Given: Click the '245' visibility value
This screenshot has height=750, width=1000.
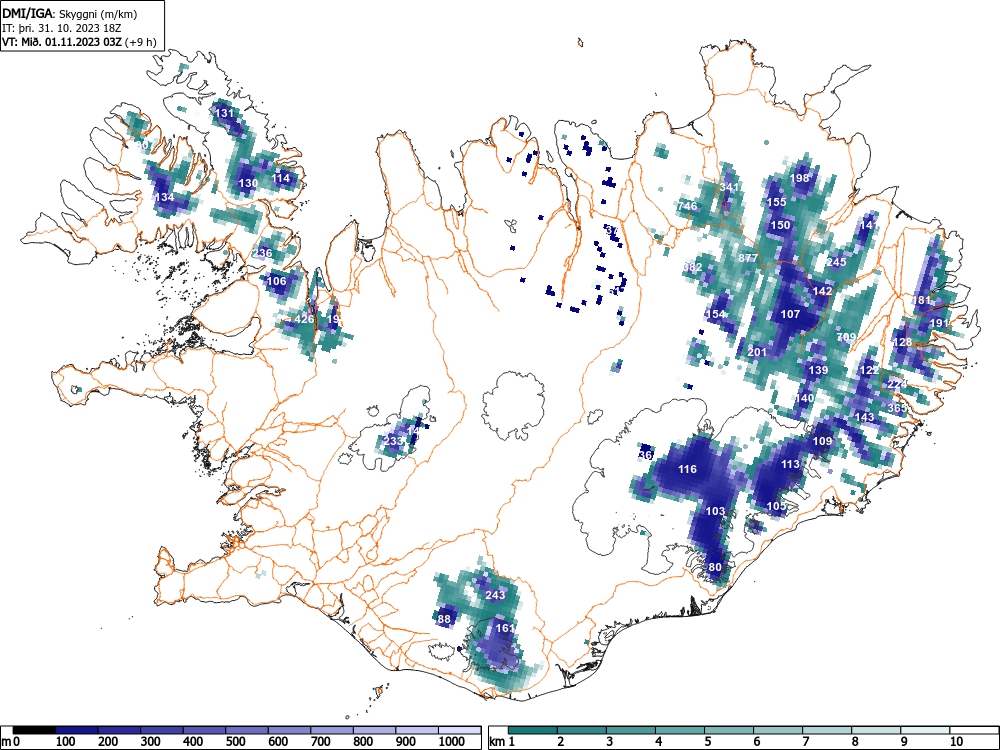Looking at the screenshot, I should tap(837, 262).
